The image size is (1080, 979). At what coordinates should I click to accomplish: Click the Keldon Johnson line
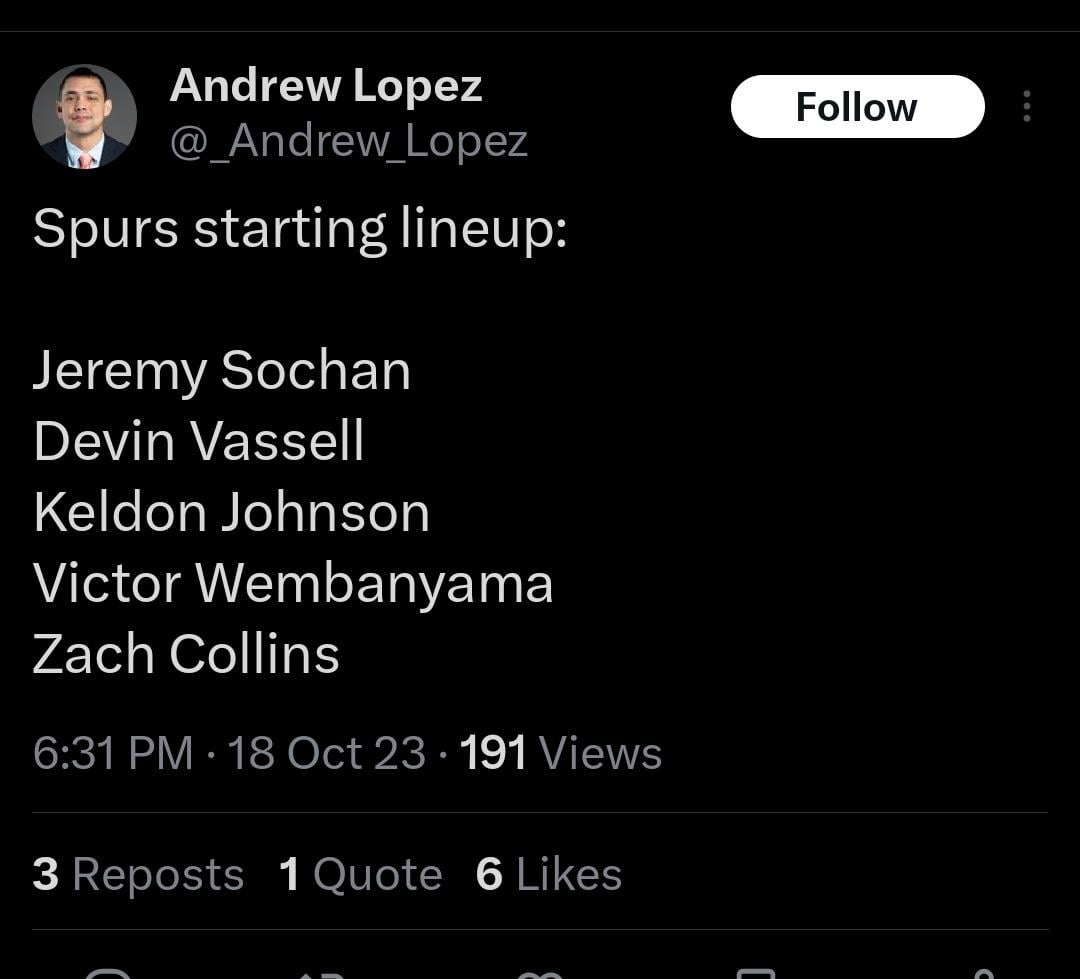coord(231,512)
